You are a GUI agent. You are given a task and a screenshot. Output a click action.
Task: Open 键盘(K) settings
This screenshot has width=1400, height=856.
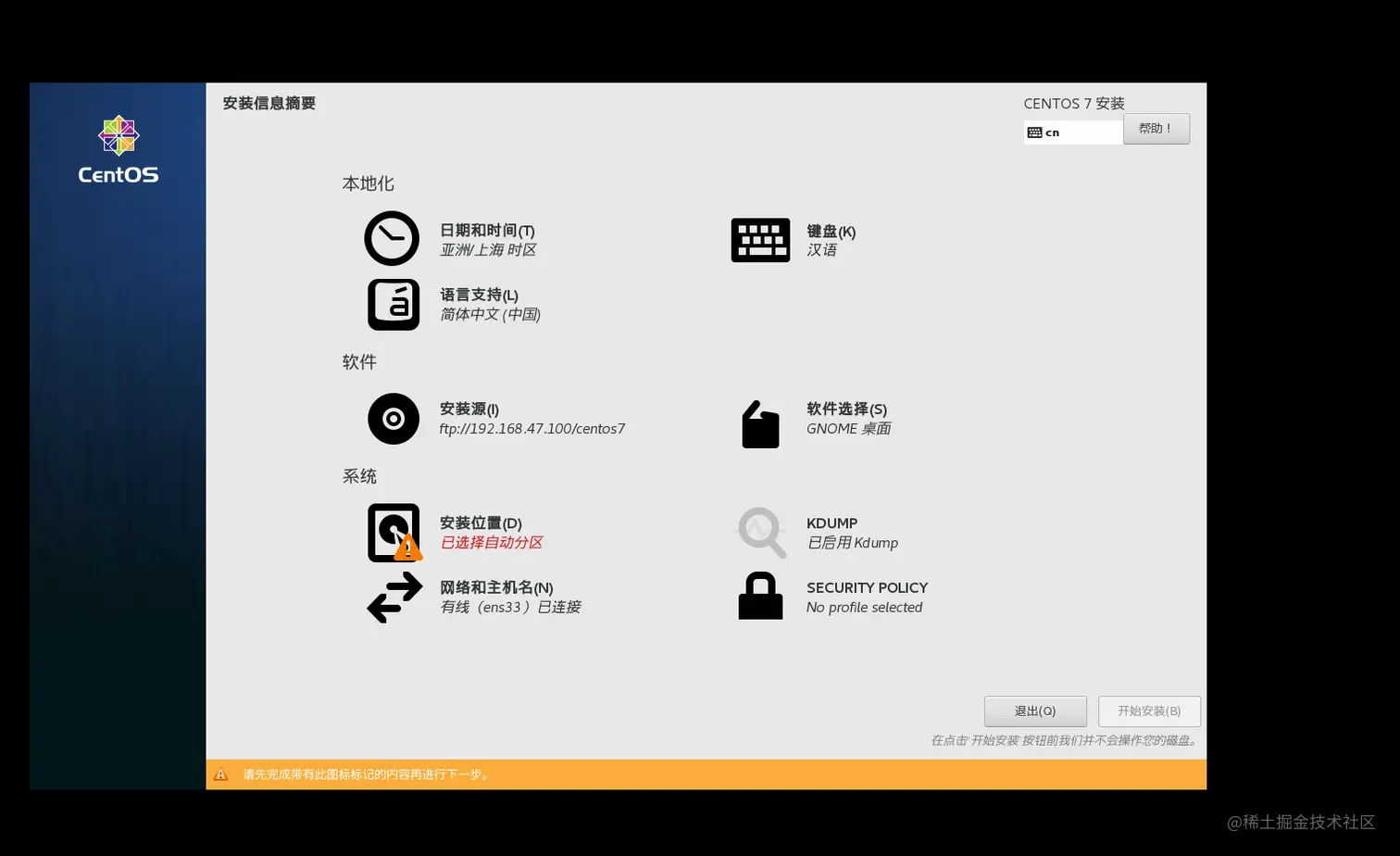click(831, 232)
